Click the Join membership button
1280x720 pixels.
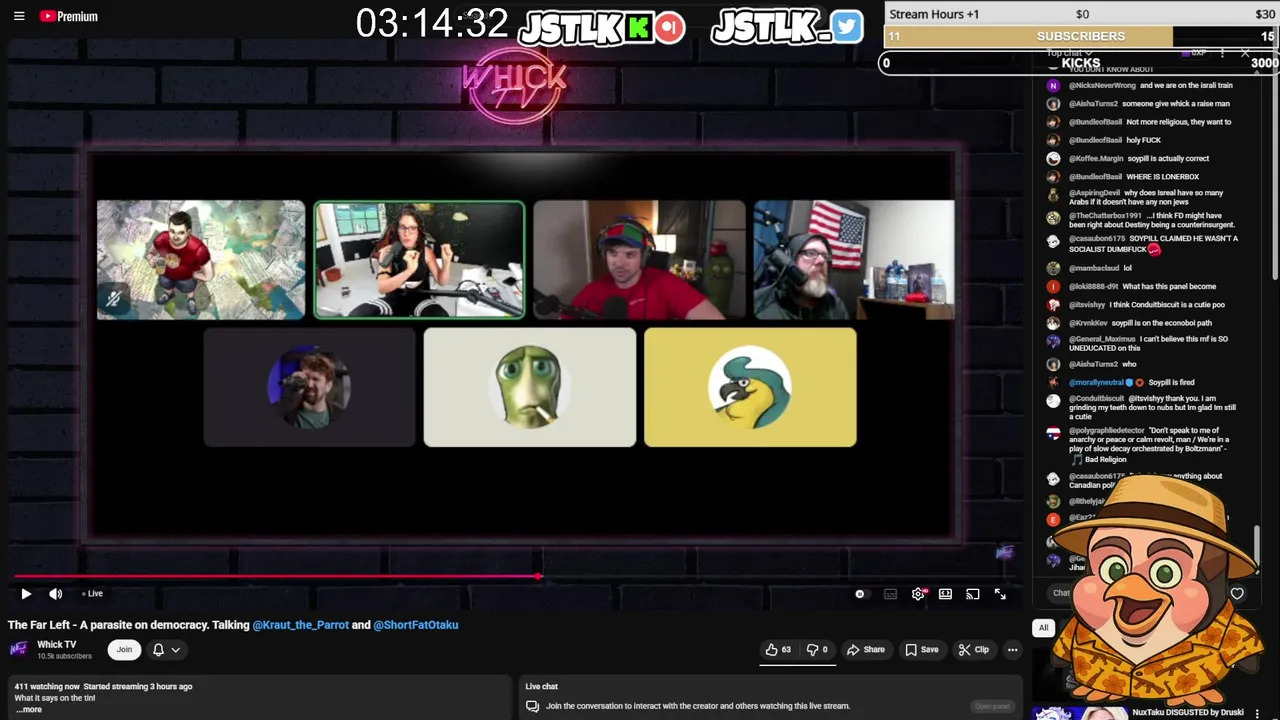(x=124, y=650)
